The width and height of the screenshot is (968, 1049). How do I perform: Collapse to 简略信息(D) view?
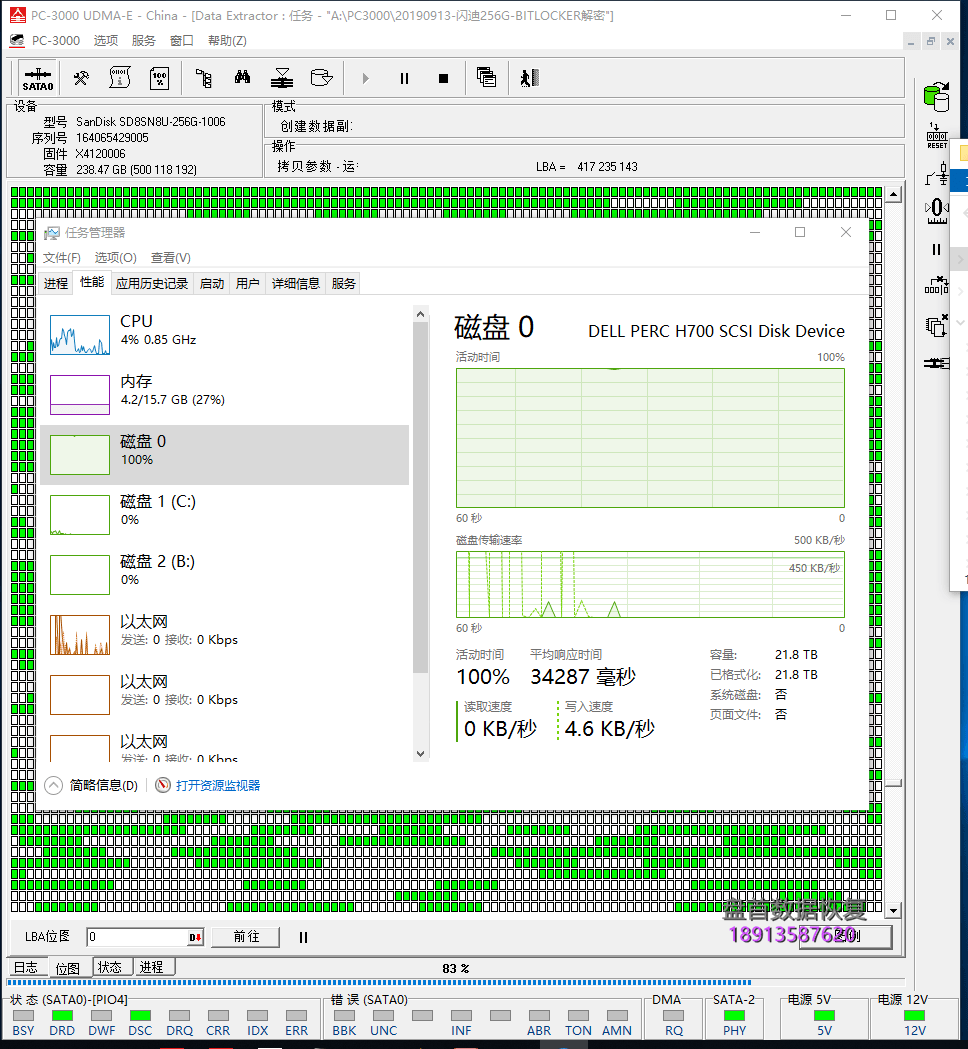pos(92,785)
